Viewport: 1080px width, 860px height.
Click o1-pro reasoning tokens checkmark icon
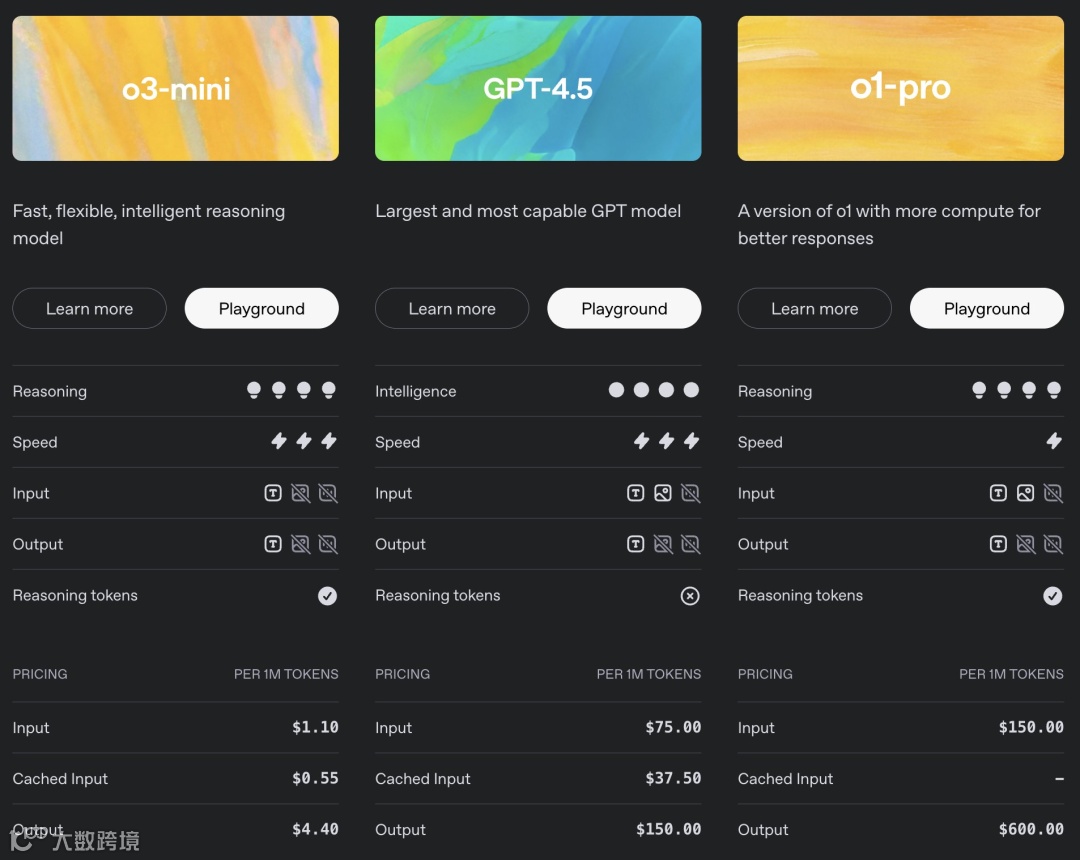click(1052, 596)
